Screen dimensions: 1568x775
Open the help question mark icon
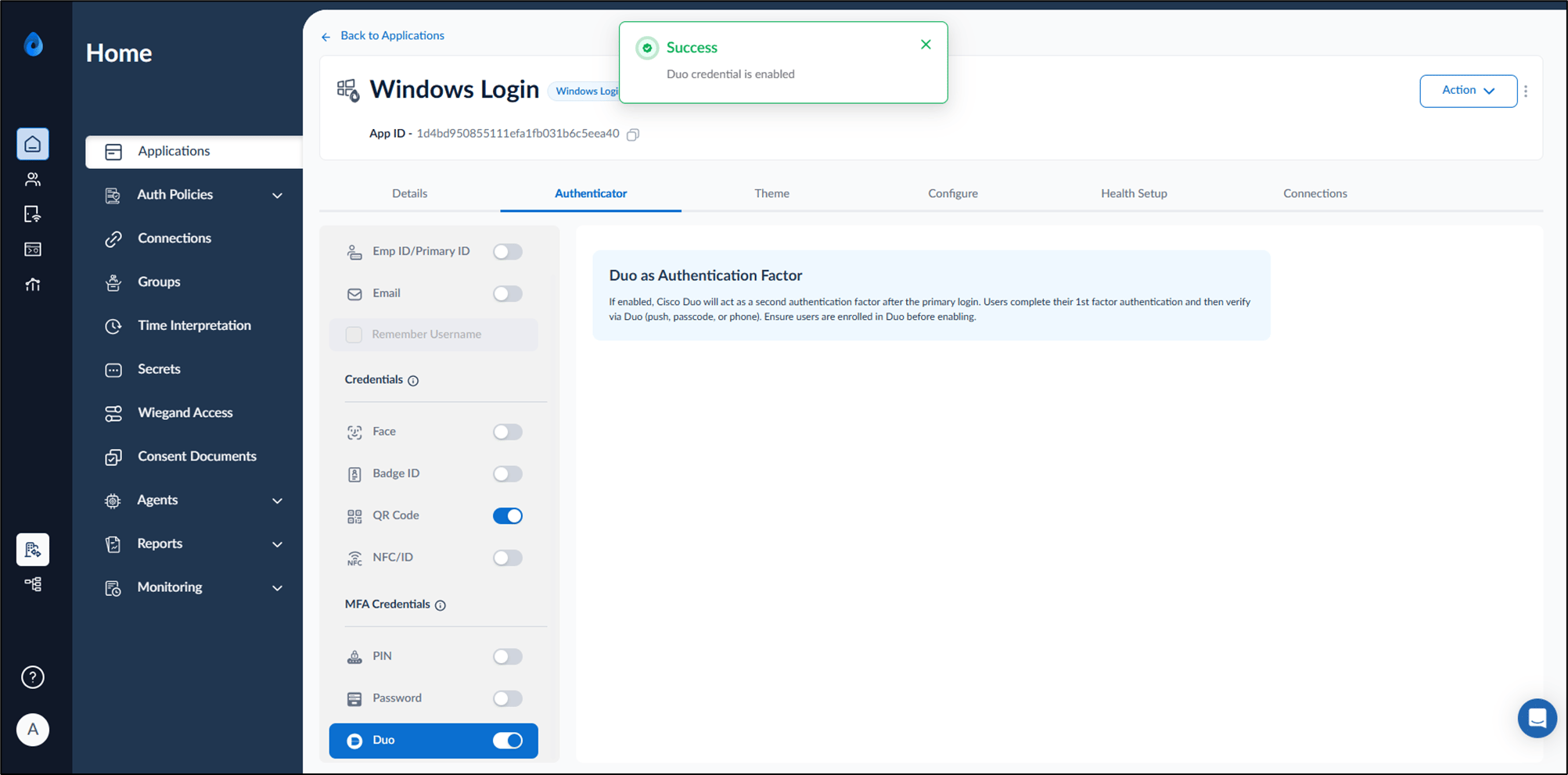coord(33,677)
